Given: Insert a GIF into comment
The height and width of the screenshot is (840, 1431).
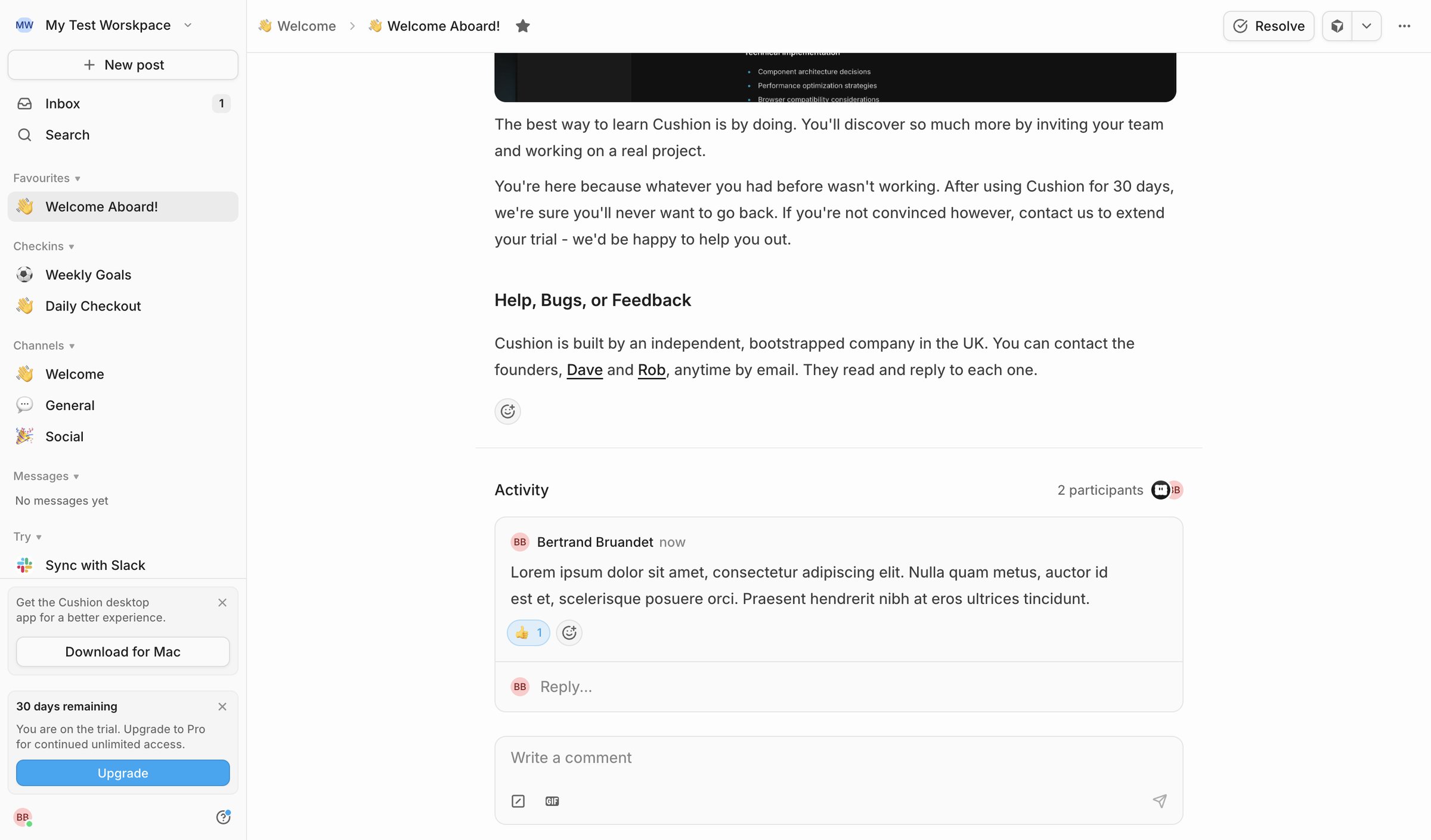Looking at the screenshot, I should pos(552,801).
